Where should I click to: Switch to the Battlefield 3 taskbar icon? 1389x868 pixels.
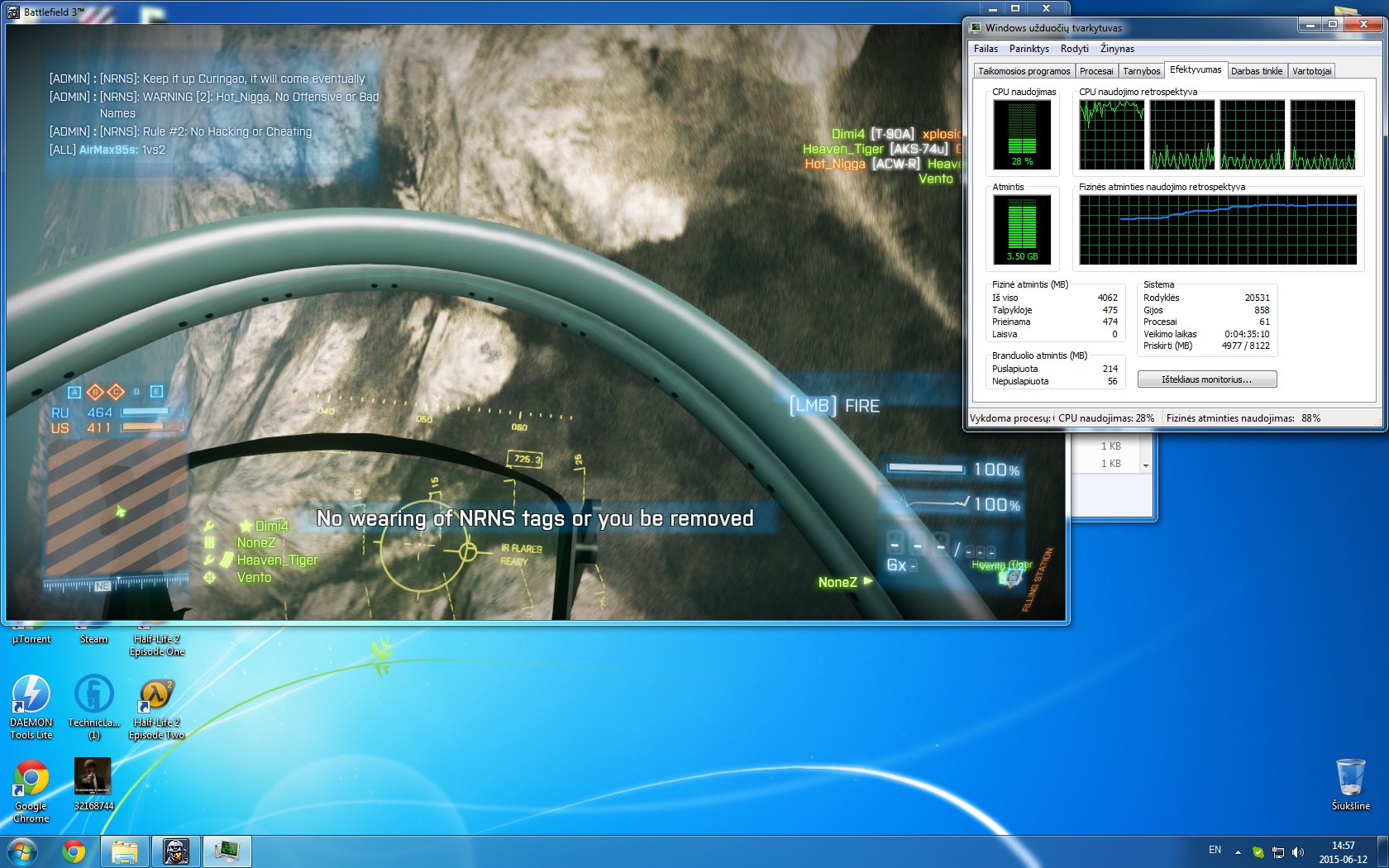176,851
